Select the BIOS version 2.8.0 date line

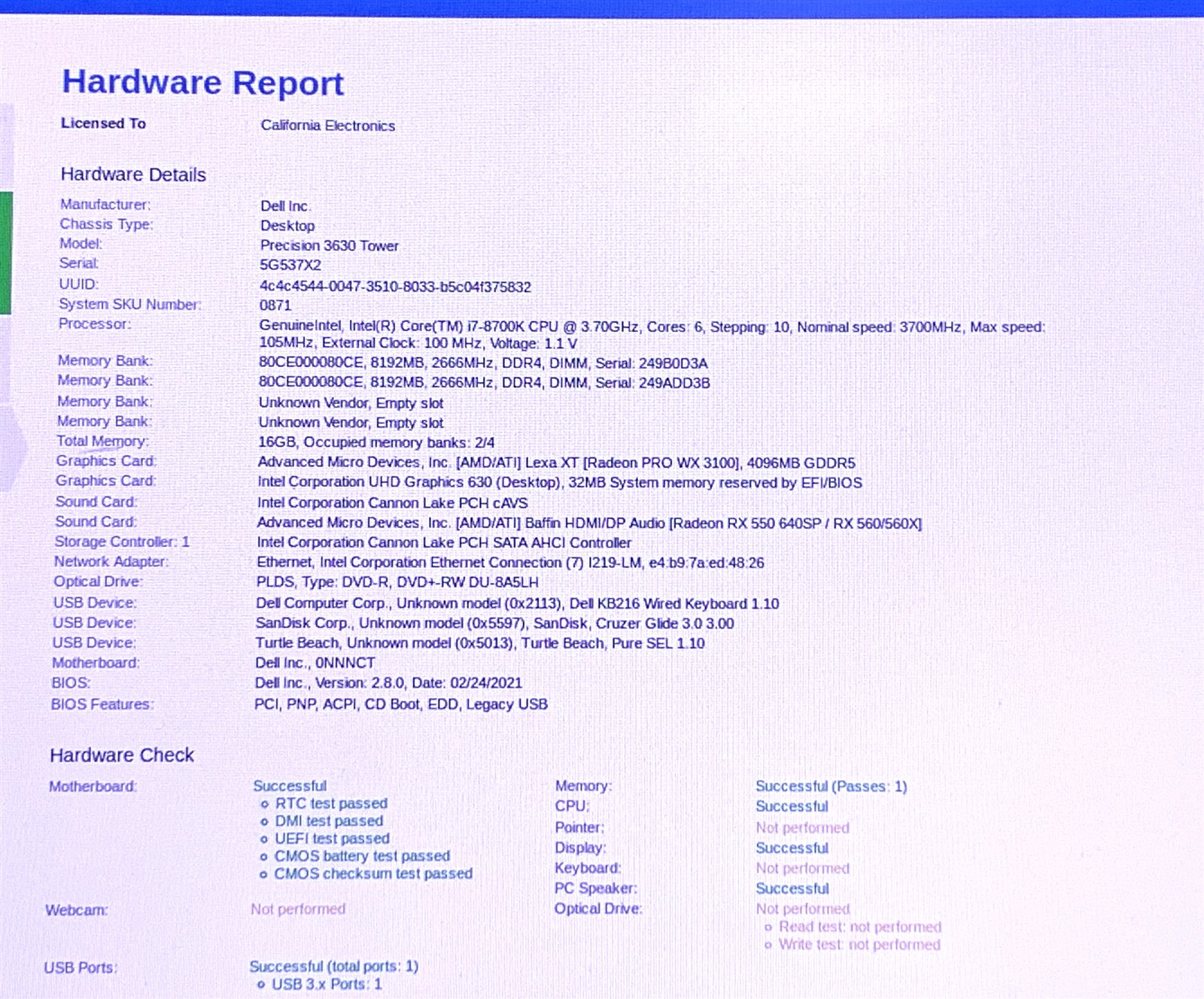pyautogui.click(x=388, y=683)
